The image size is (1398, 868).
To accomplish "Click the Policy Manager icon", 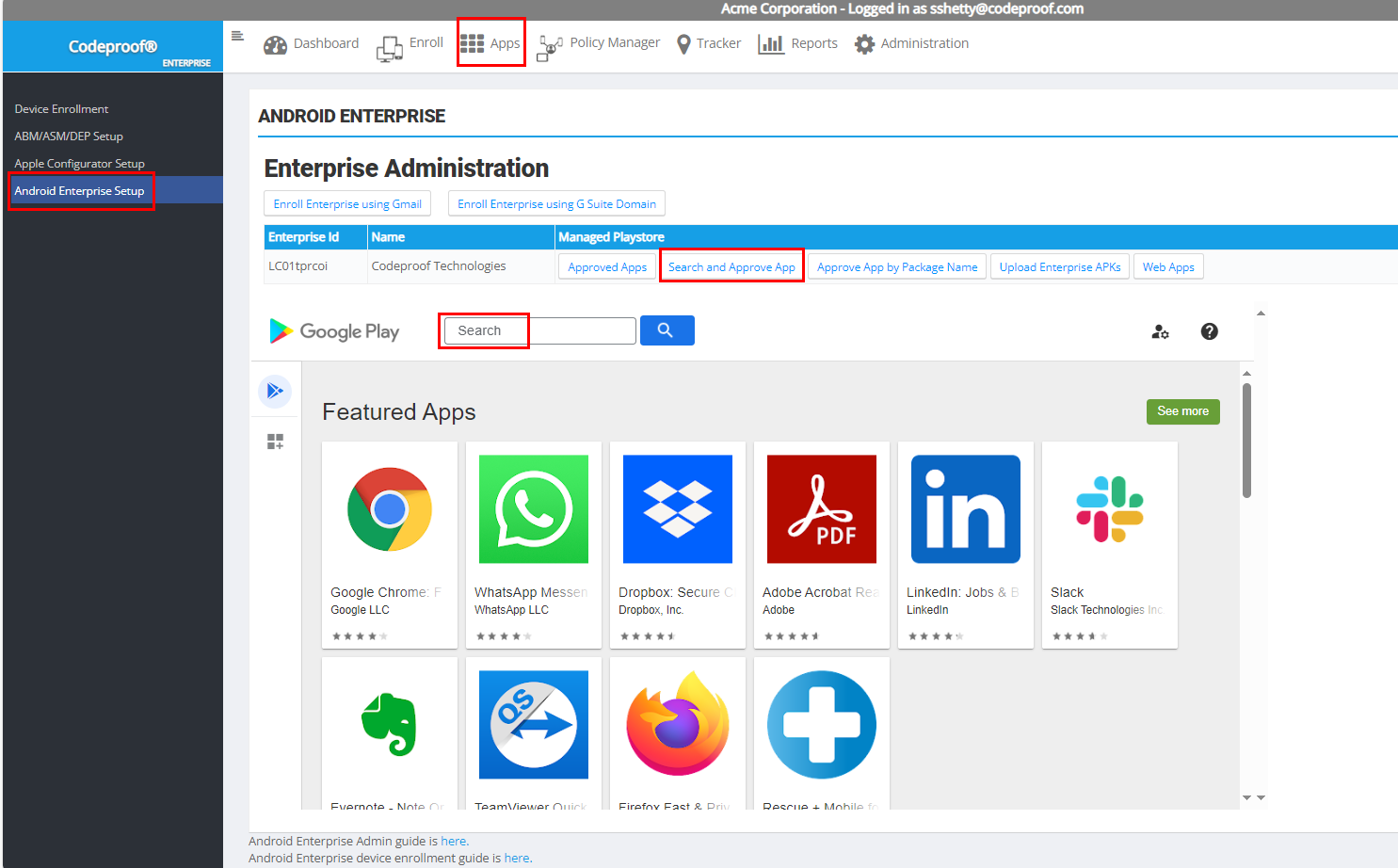I will [x=549, y=47].
